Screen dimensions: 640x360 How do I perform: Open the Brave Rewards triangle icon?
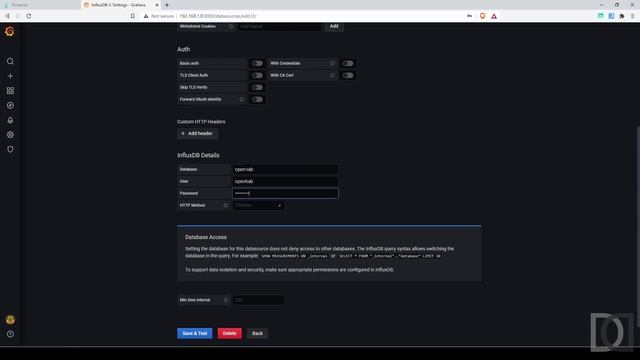point(494,16)
